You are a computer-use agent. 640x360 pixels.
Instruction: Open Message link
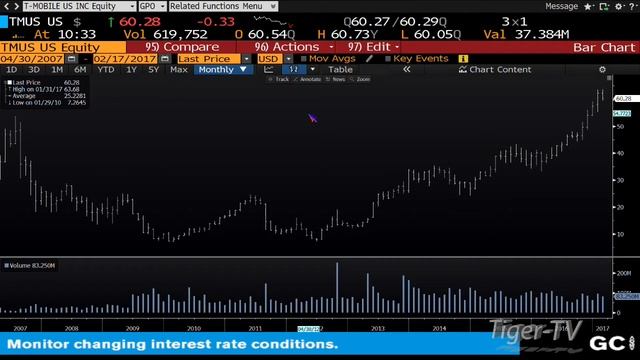pos(562,6)
